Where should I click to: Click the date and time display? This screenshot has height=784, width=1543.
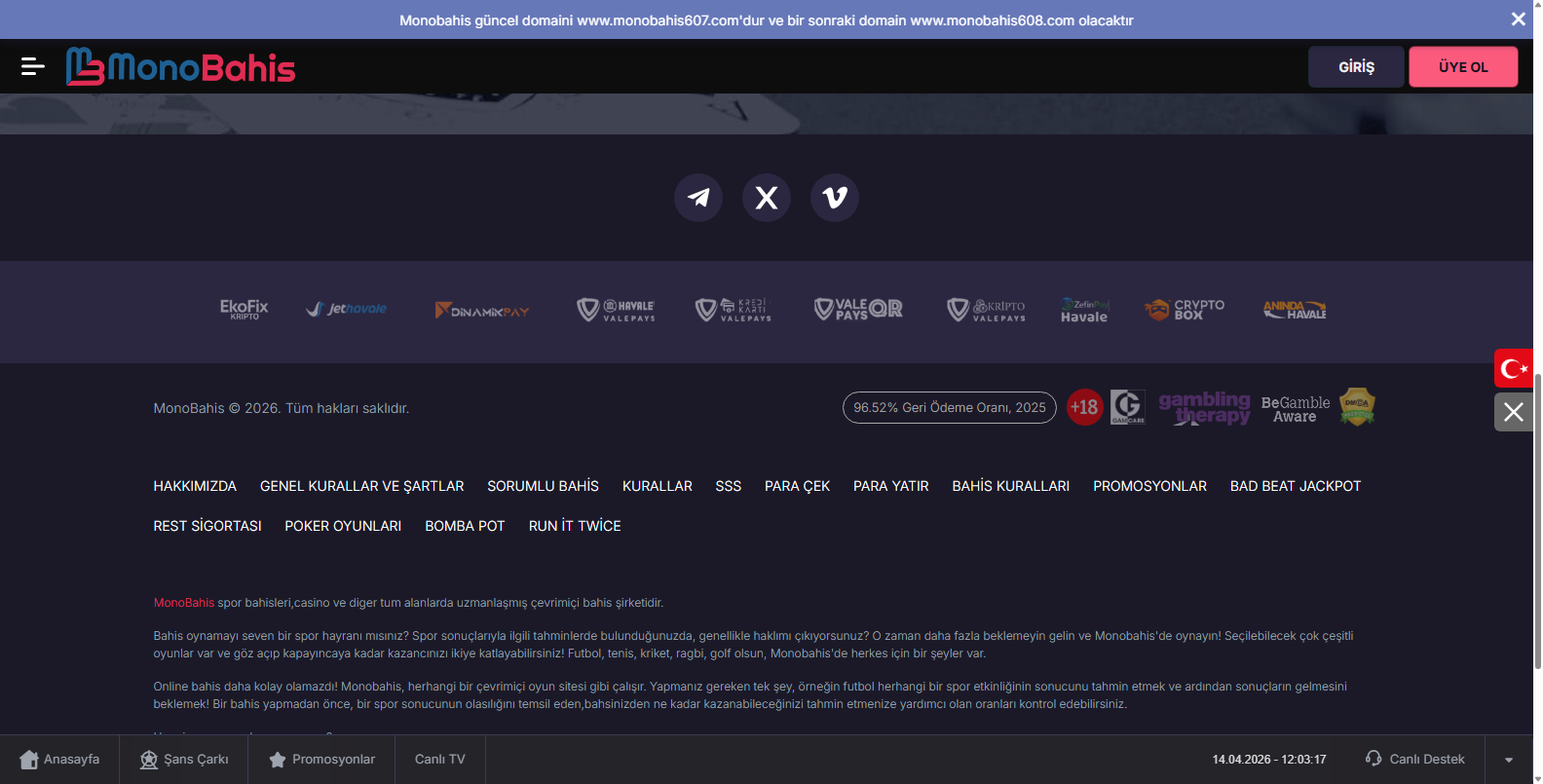pyautogui.click(x=1269, y=760)
